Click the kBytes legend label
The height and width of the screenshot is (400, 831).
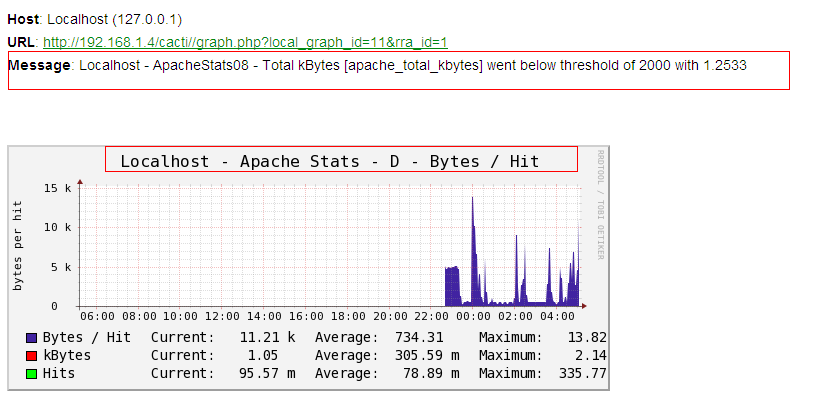coord(66,355)
